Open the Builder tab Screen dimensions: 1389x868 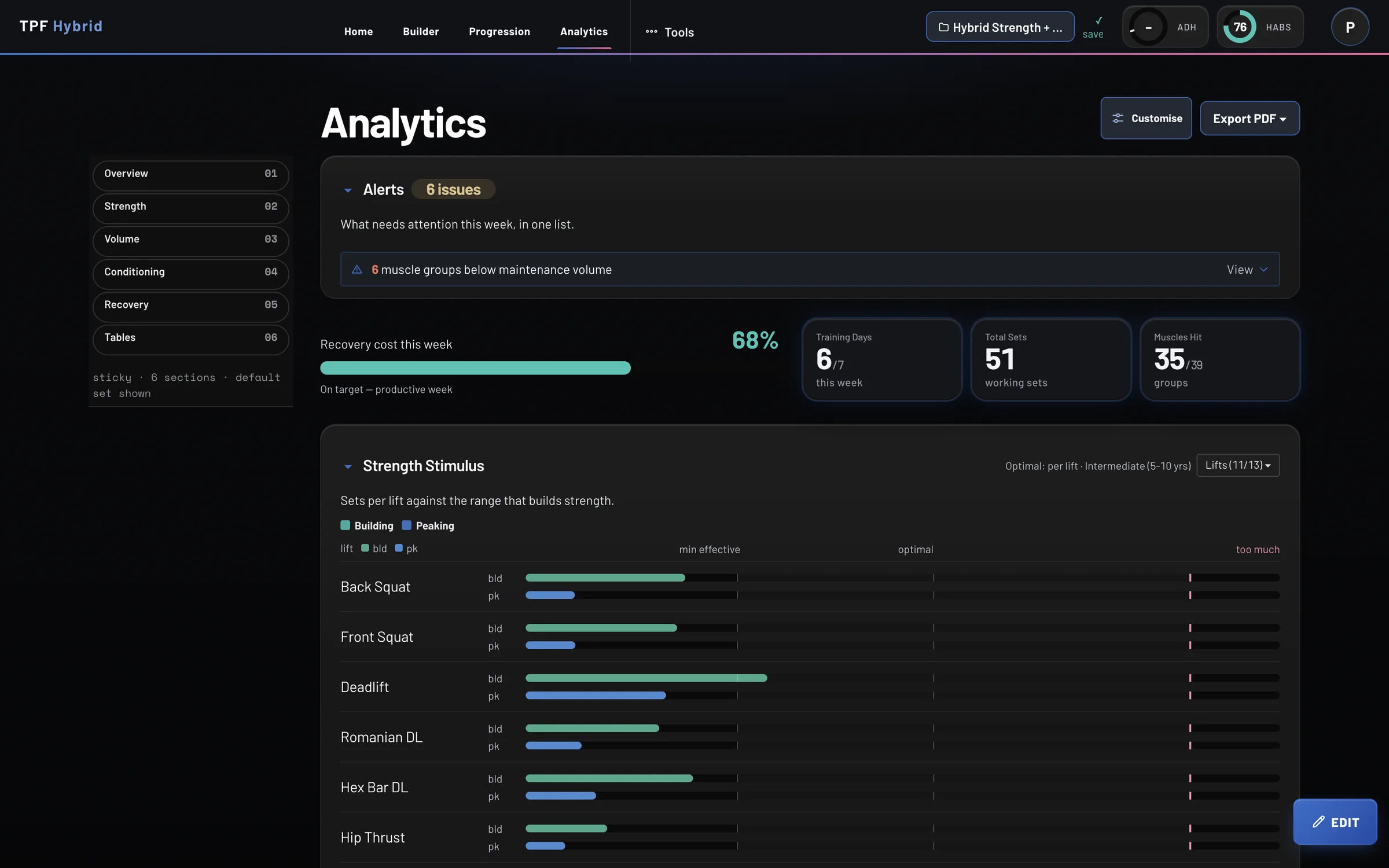tap(421, 31)
